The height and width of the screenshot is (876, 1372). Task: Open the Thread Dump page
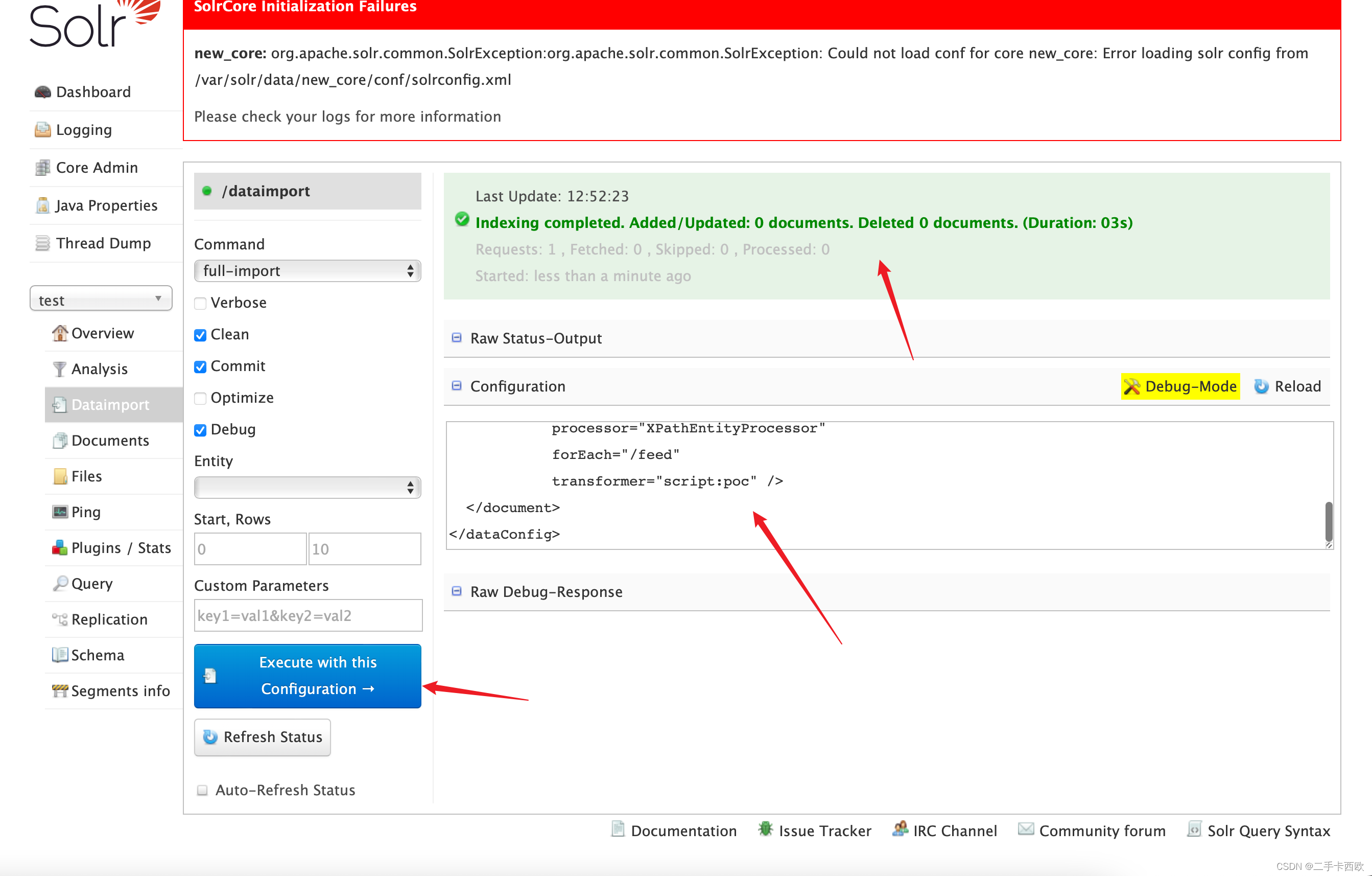(106, 243)
